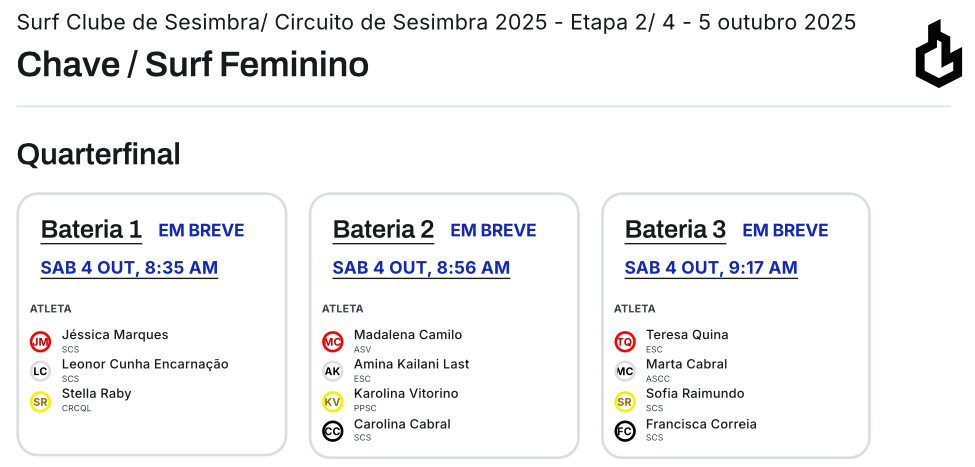Open the Bateria 3 heat link
Viewport: 975px width, 467px height.
pos(675,230)
